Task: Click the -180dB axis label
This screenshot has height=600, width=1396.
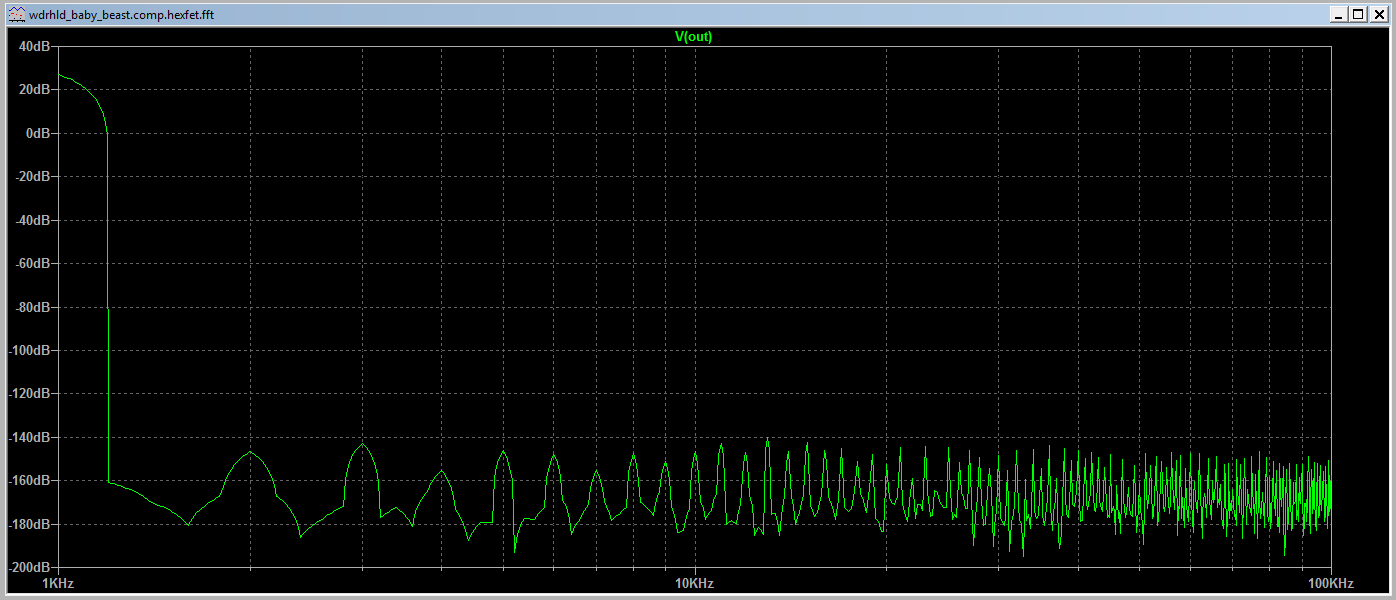Action: pyautogui.click(x=30, y=524)
